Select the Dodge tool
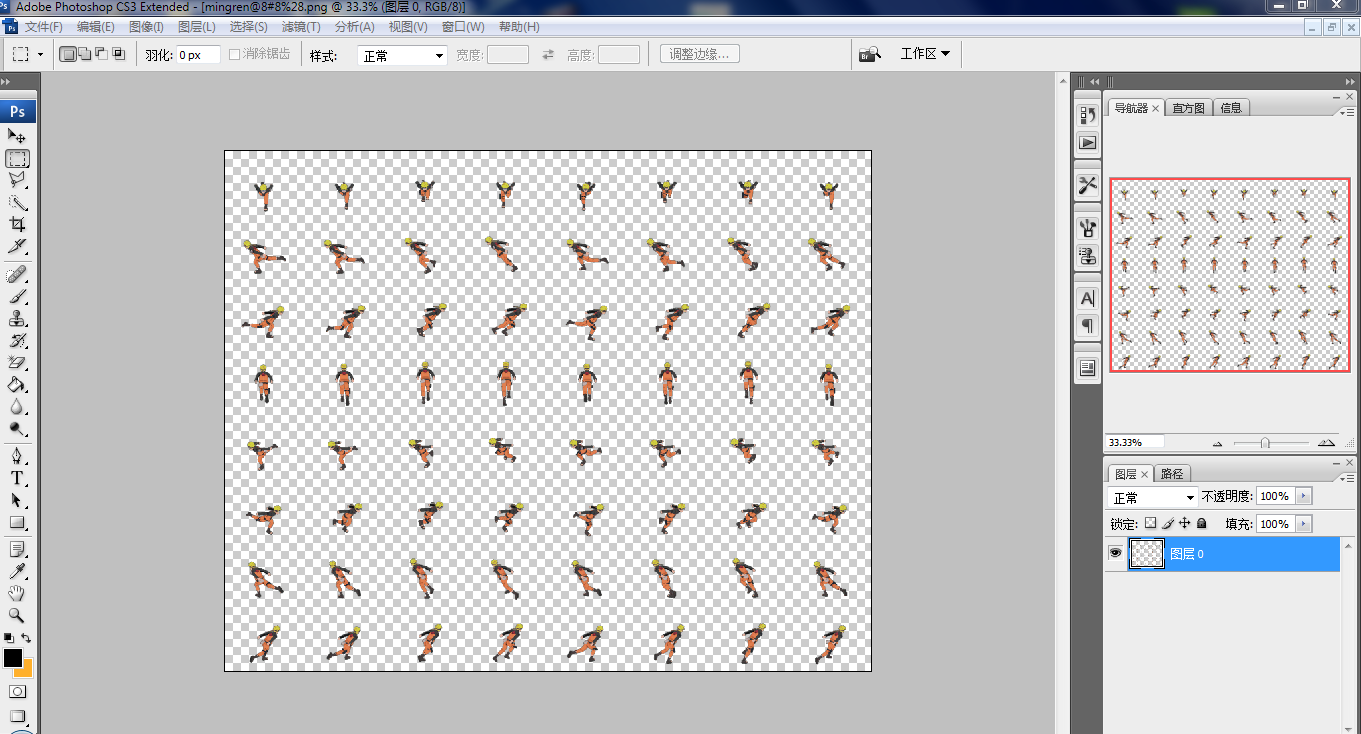This screenshot has width=1361, height=734. click(x=17, y=429)
